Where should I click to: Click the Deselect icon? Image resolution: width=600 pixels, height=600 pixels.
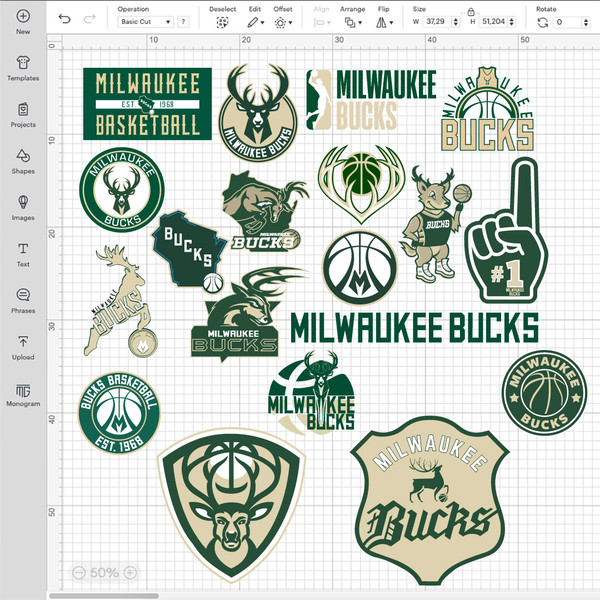(x=222, y=23)
